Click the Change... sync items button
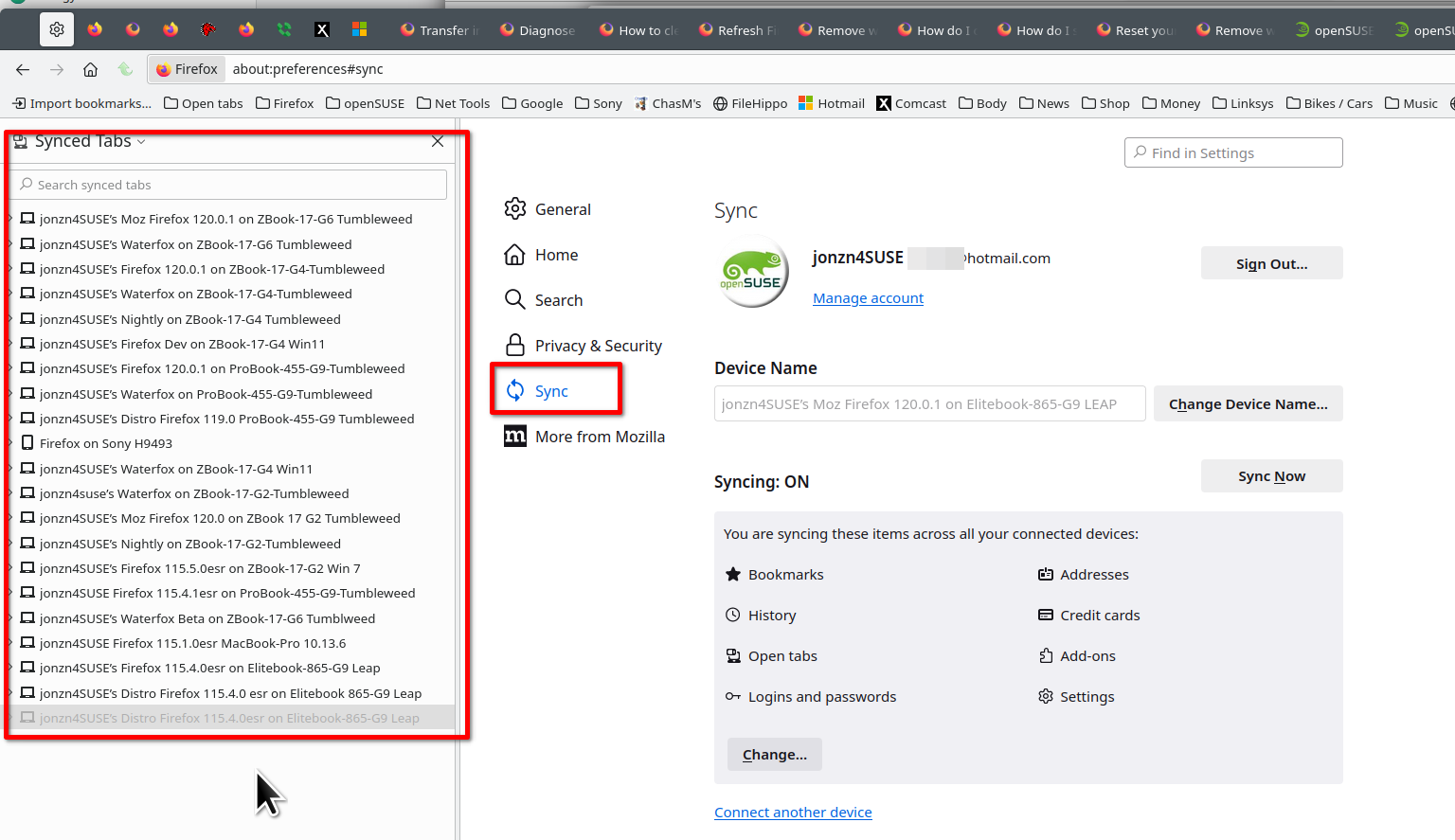Viewport: 1455px width, 840px height. (x=774, y=754)
